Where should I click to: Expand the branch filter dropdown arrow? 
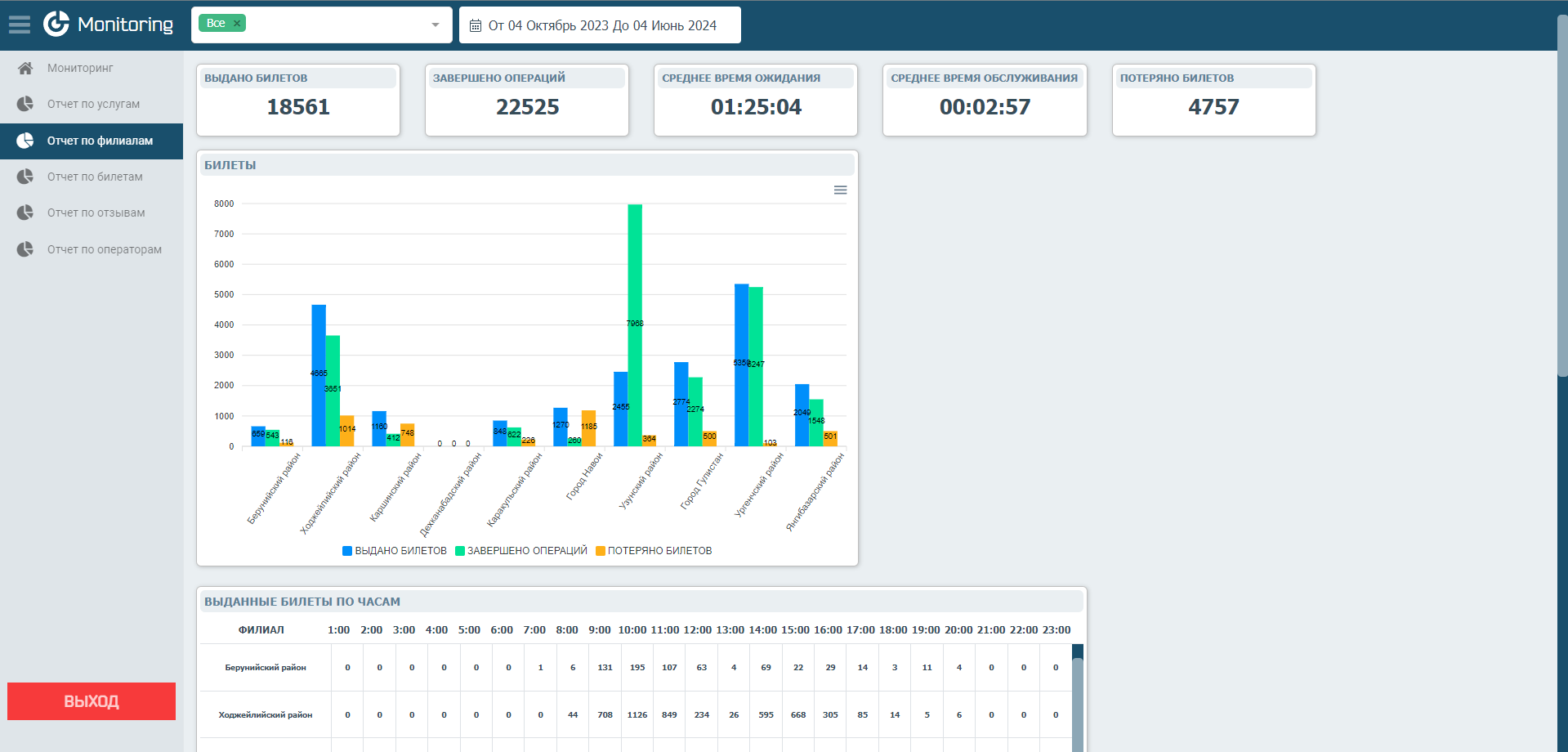(436, 25)
